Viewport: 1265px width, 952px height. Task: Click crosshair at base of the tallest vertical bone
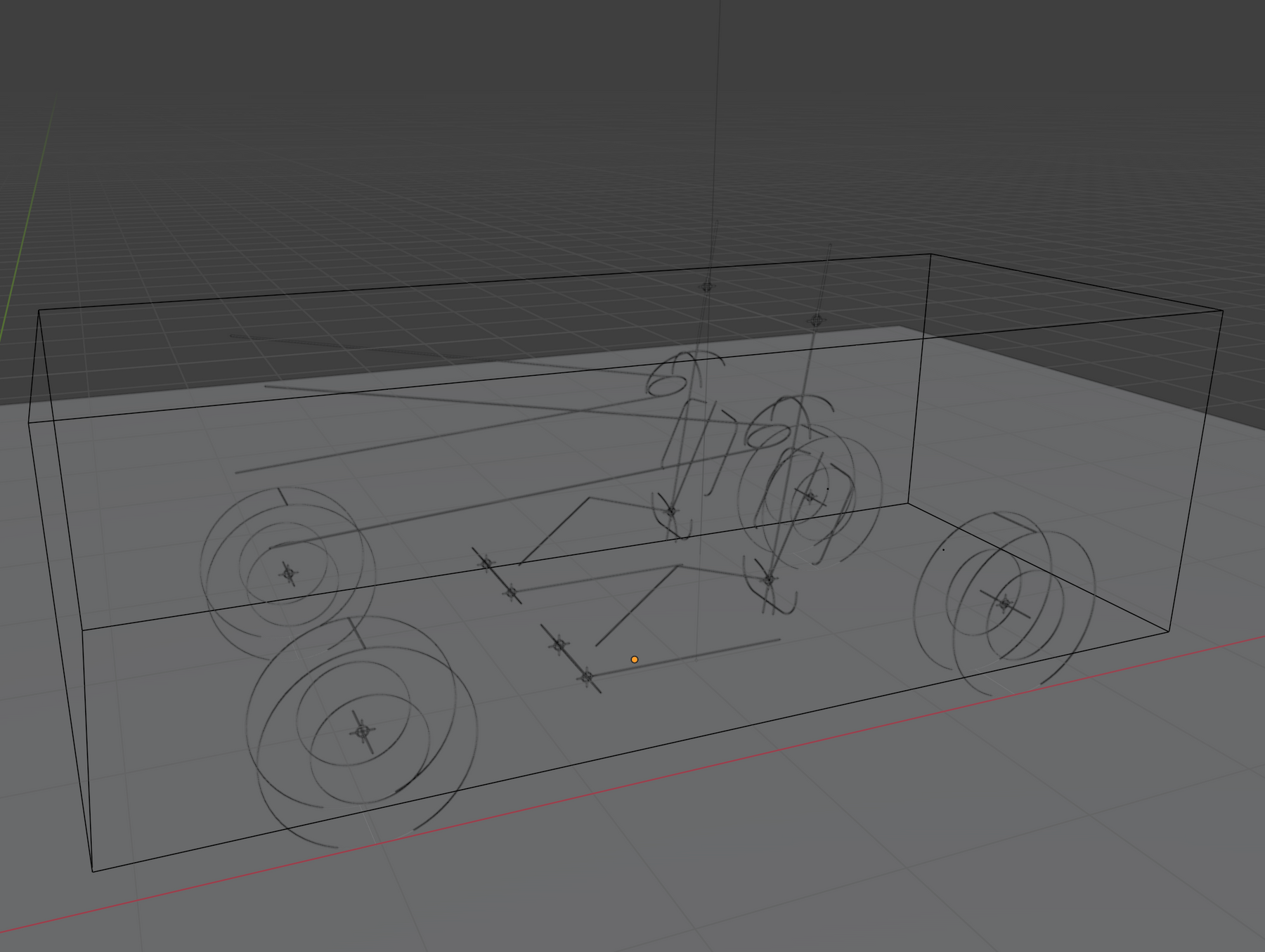(x=671, y=511)
